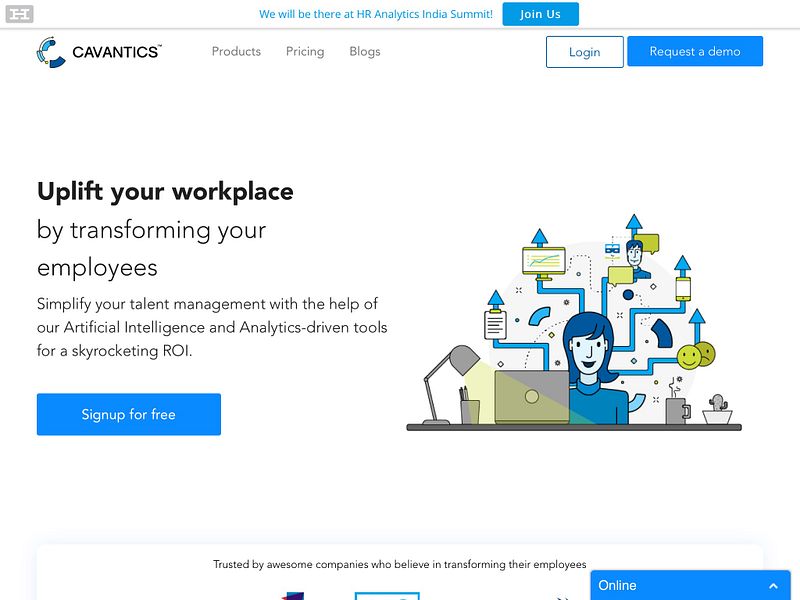The height and width of the screenshot is (600, 800).
Task: Click the hero illustration of woman at laptop
Action: (574, 323)
